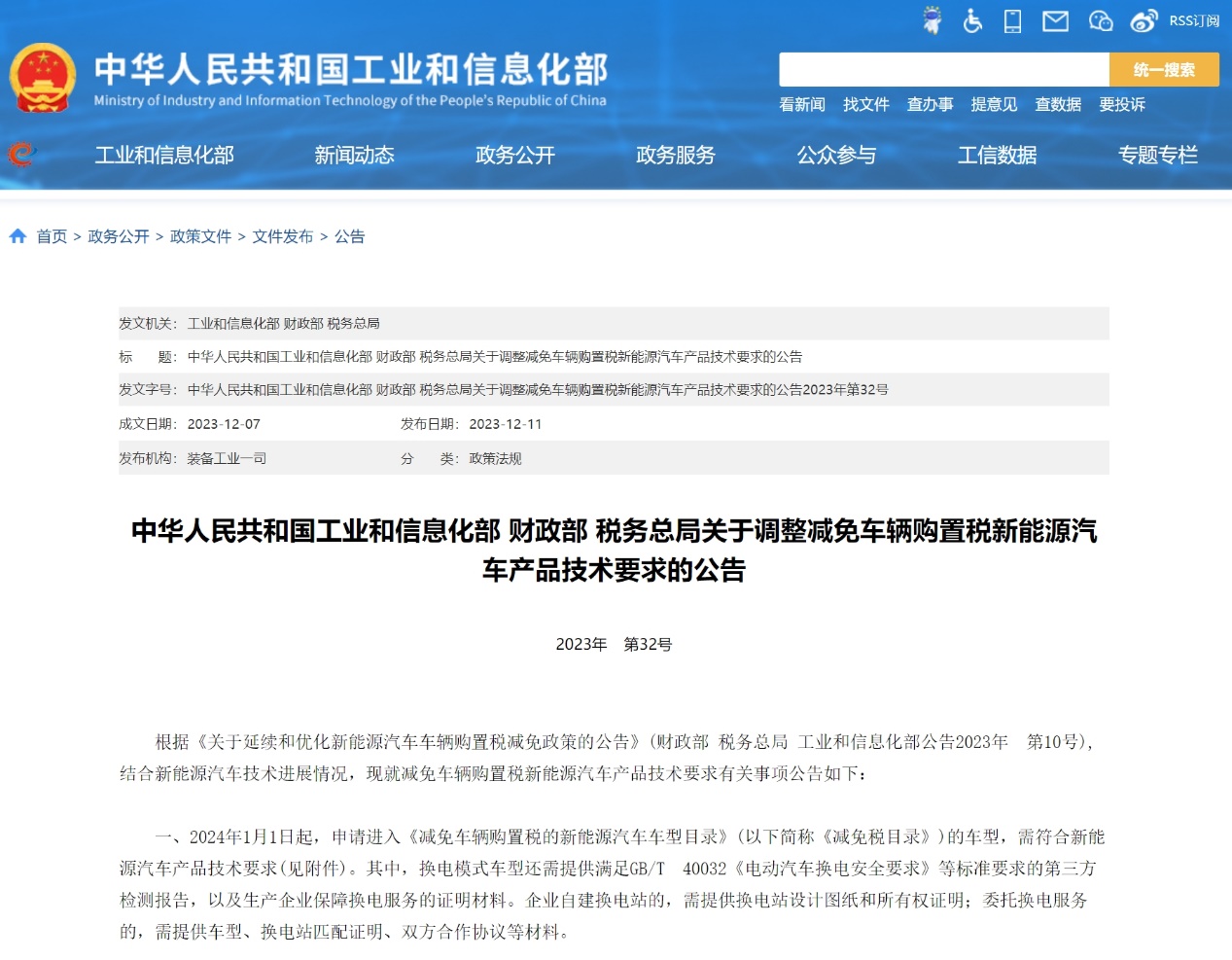Click the 成文日期 value 2023-12-07
The image size is (1232, 960).
pos(224,424)
